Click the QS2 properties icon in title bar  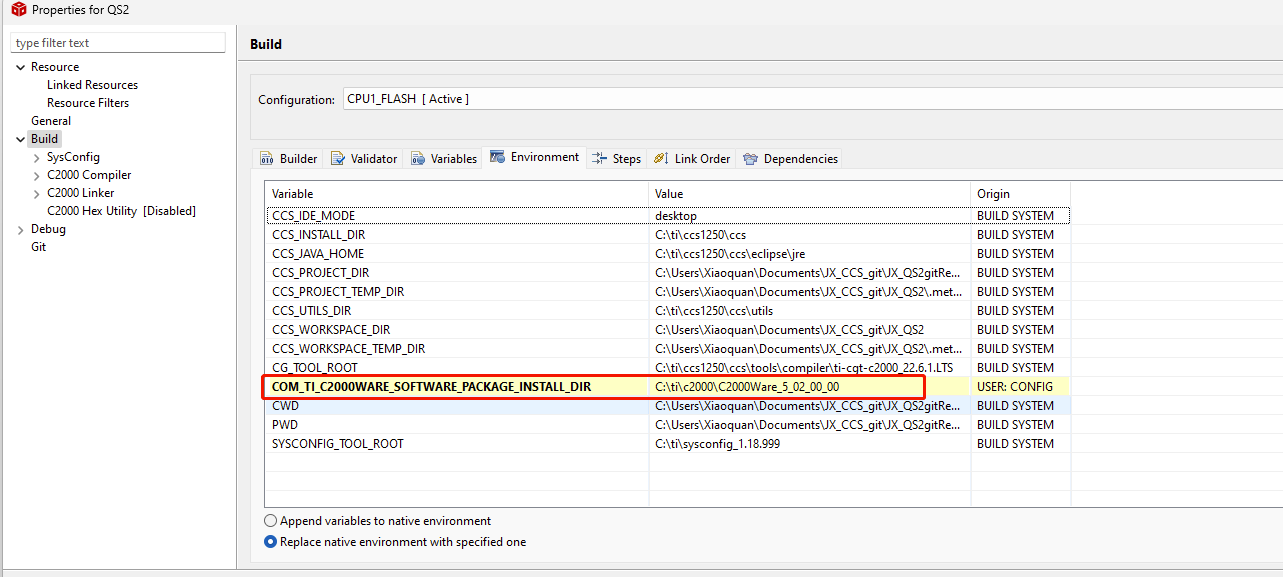[x=17, y=10]
